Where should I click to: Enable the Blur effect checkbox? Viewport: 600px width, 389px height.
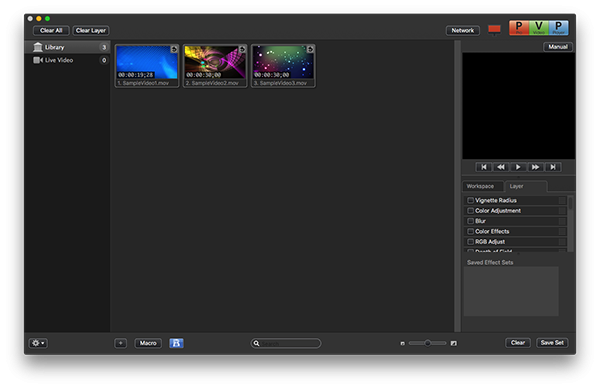470,221
